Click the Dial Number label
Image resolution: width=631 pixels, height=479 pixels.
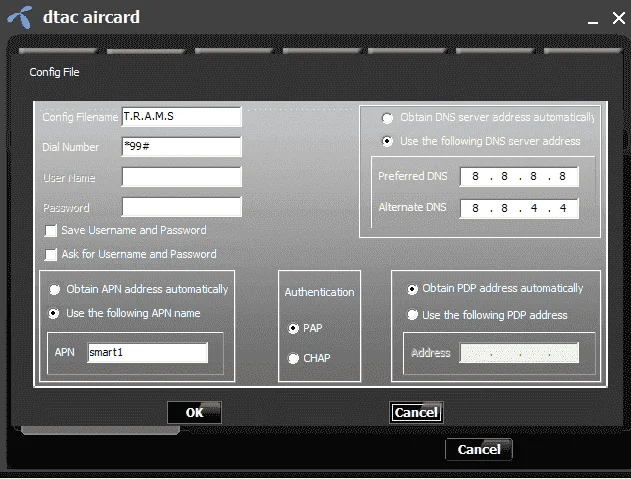tap(70, 147)
